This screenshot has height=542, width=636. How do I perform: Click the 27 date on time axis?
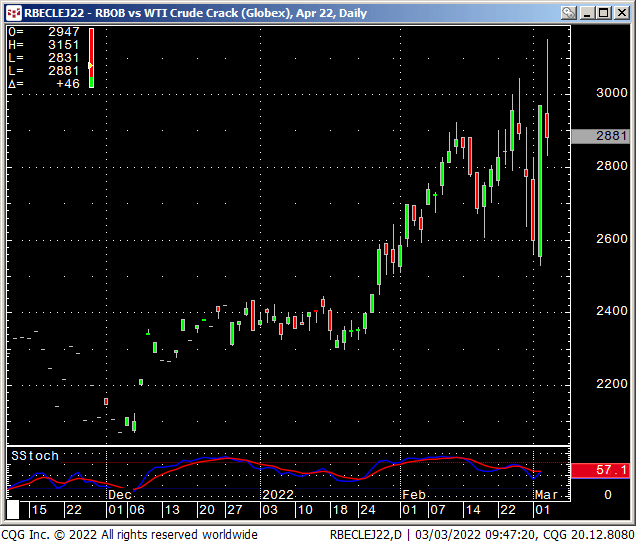coord(235,510)
